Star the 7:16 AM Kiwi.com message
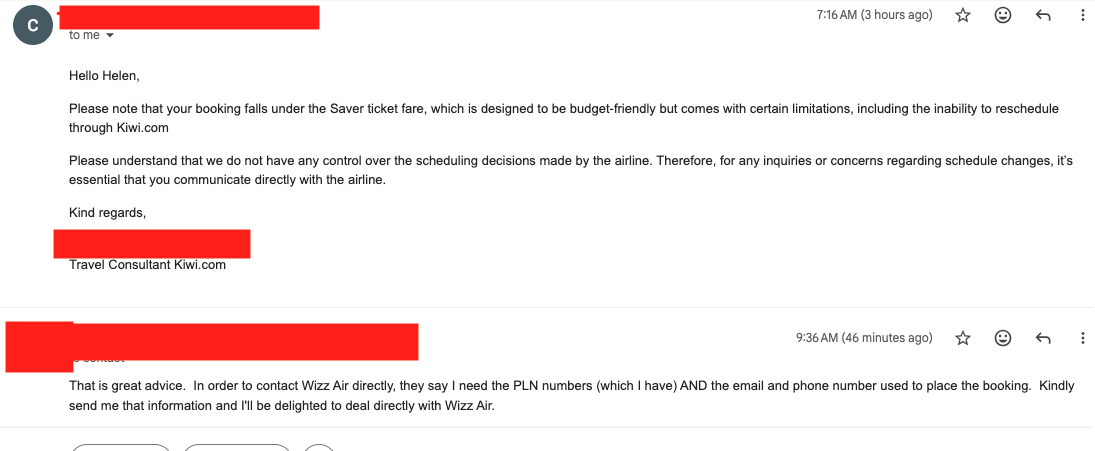The height and width of the screenshot is (451, 1095). point(963,15)
